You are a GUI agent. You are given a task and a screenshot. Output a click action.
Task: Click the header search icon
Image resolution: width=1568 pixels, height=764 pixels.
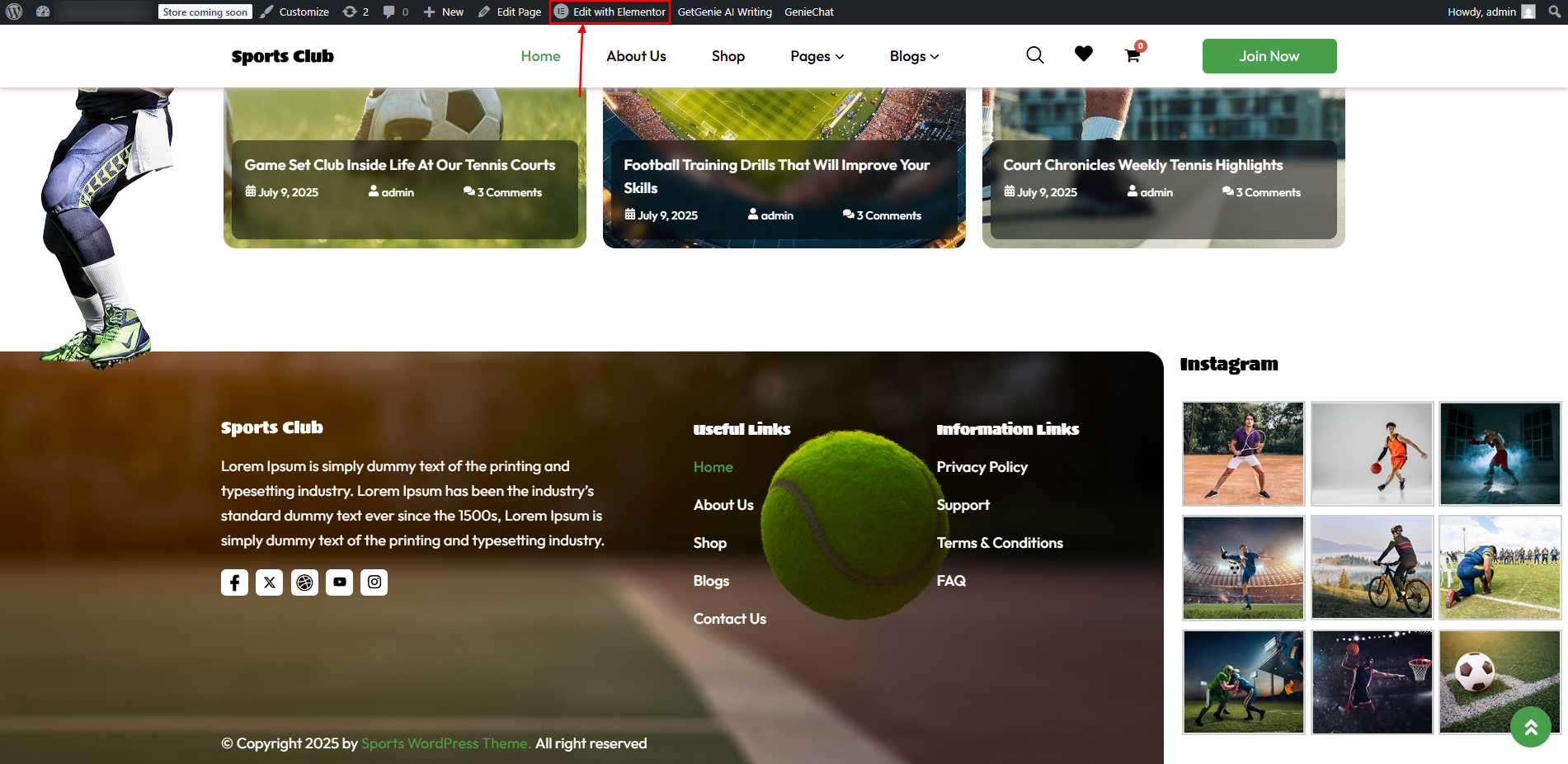click(1035, 55)
